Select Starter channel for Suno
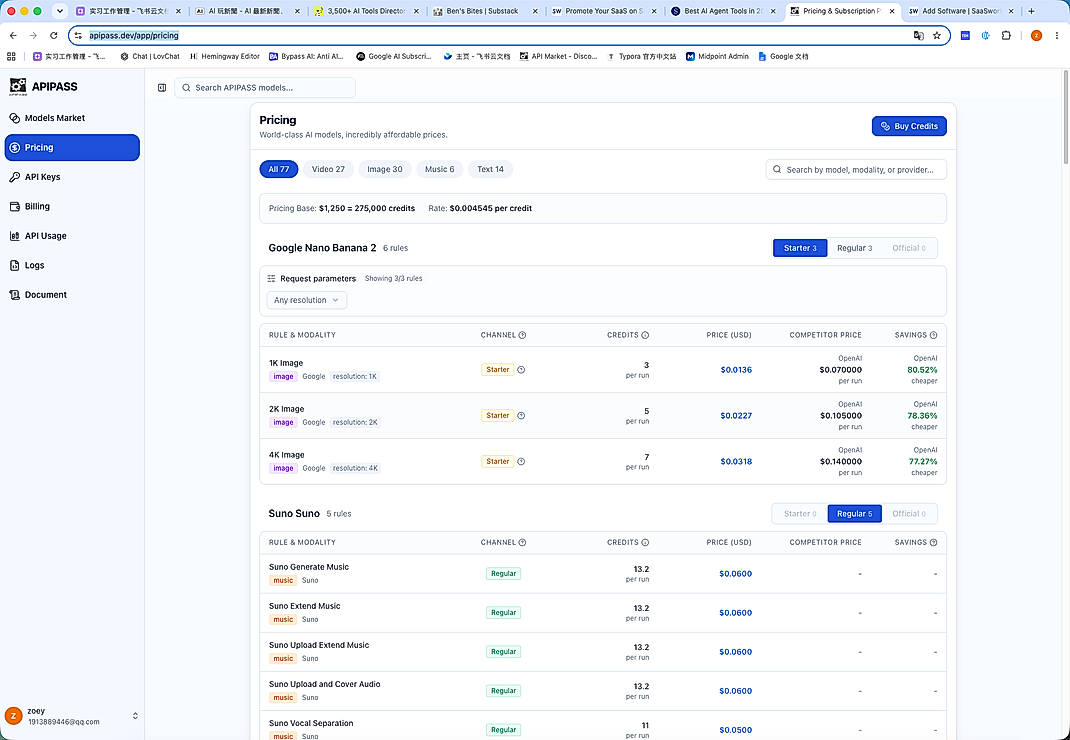This screenshot has width=1070, height=740. tap(800, 513)
